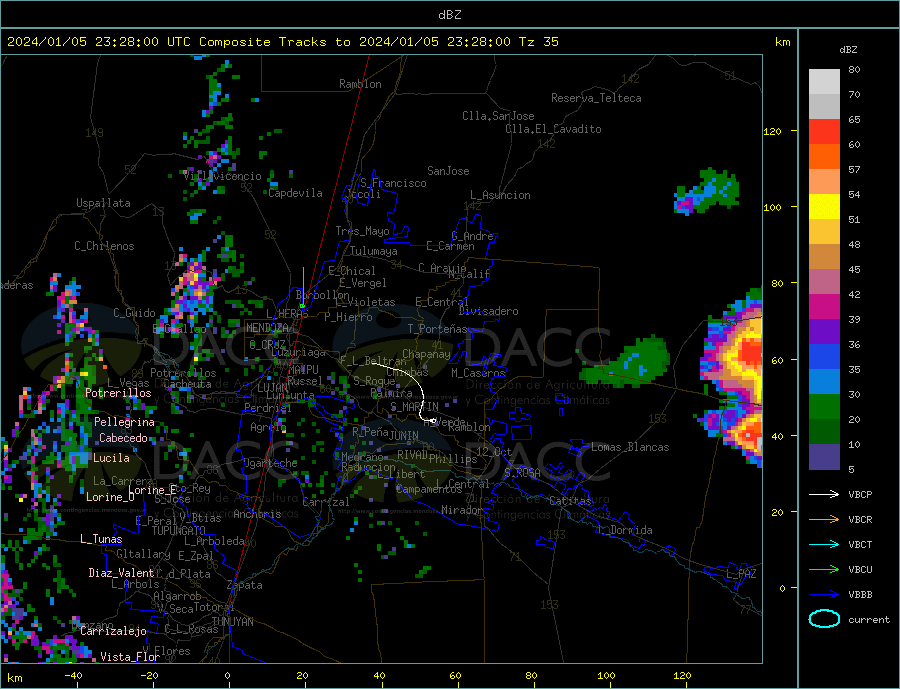
Task: Click the 'Chapanay' map label
Action: [x=426, y=354]
